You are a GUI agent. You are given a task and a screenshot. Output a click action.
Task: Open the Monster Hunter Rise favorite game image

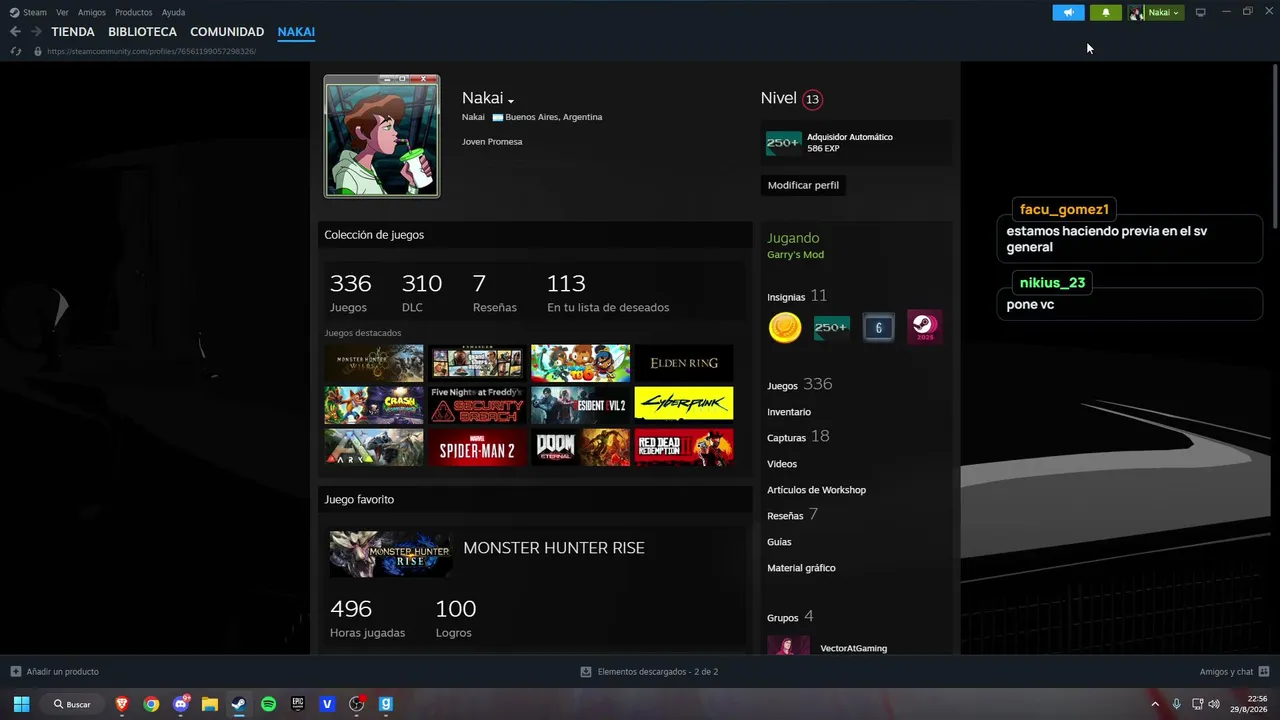coord(391,555)
